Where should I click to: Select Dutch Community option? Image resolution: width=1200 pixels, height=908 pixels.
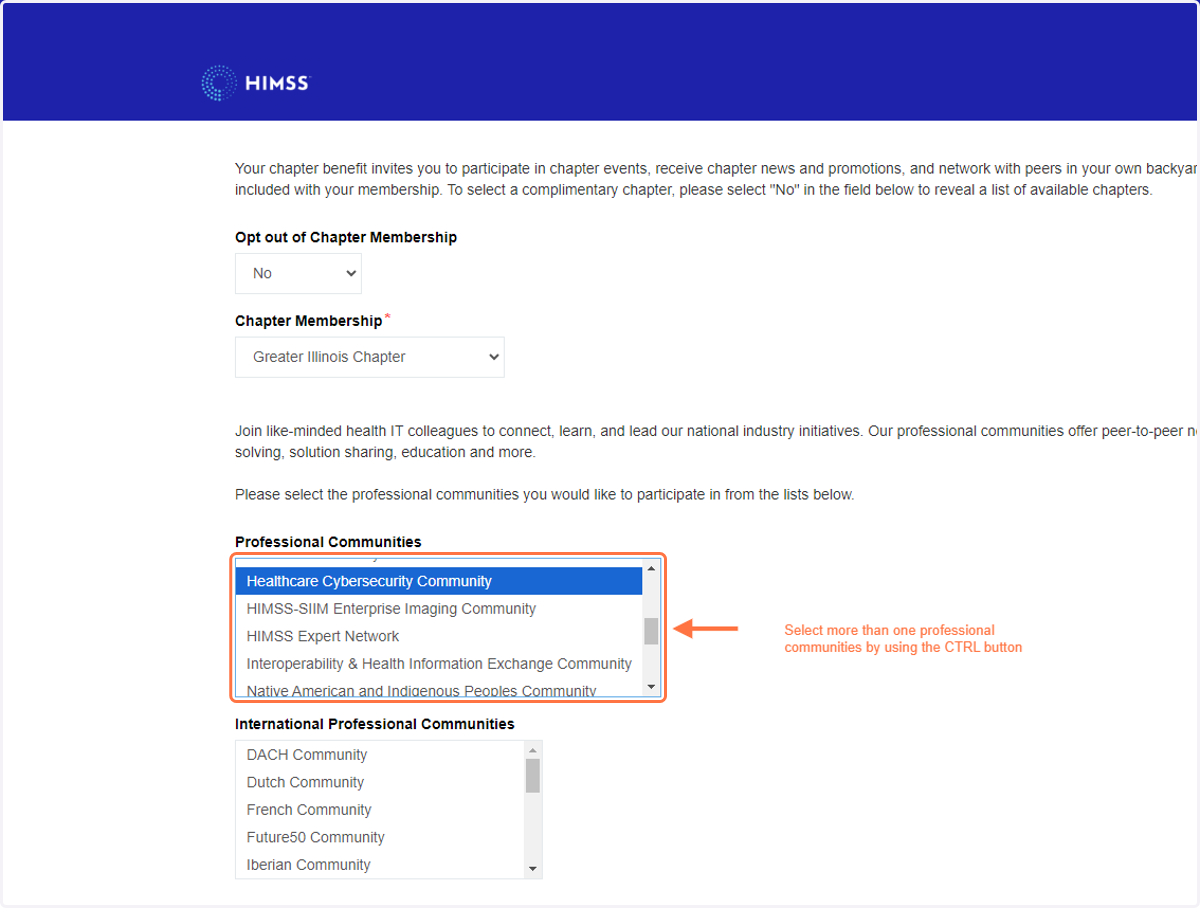pyautogui.click(x=380, y=782)
